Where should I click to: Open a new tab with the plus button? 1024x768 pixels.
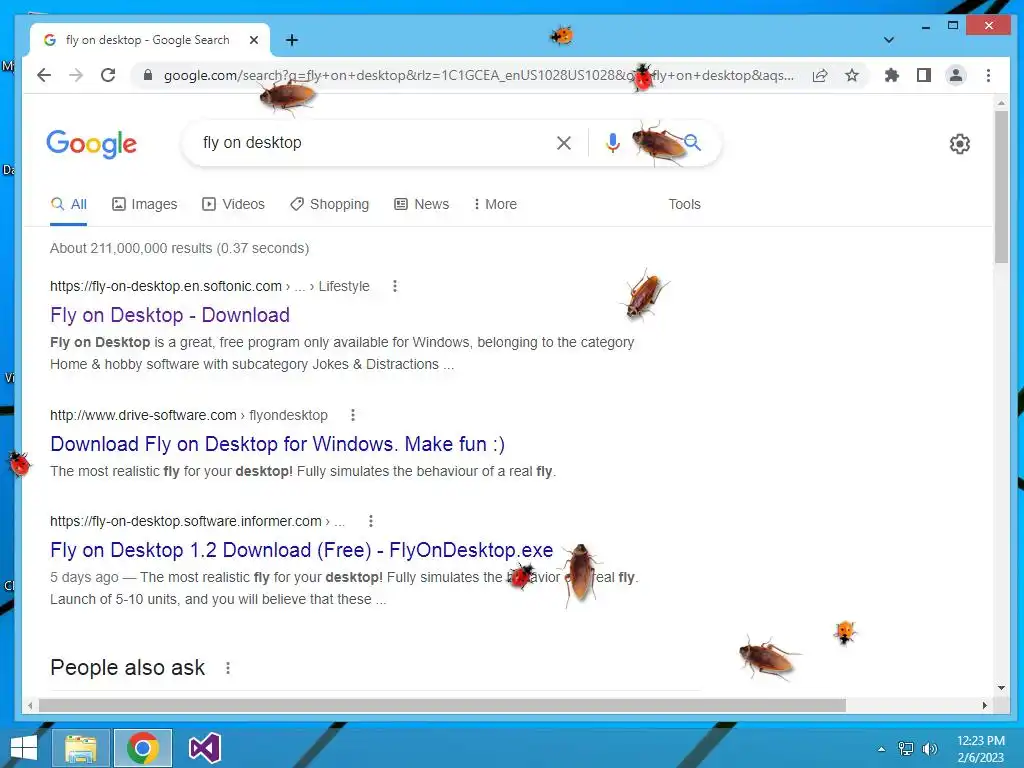tap(292, 40)
